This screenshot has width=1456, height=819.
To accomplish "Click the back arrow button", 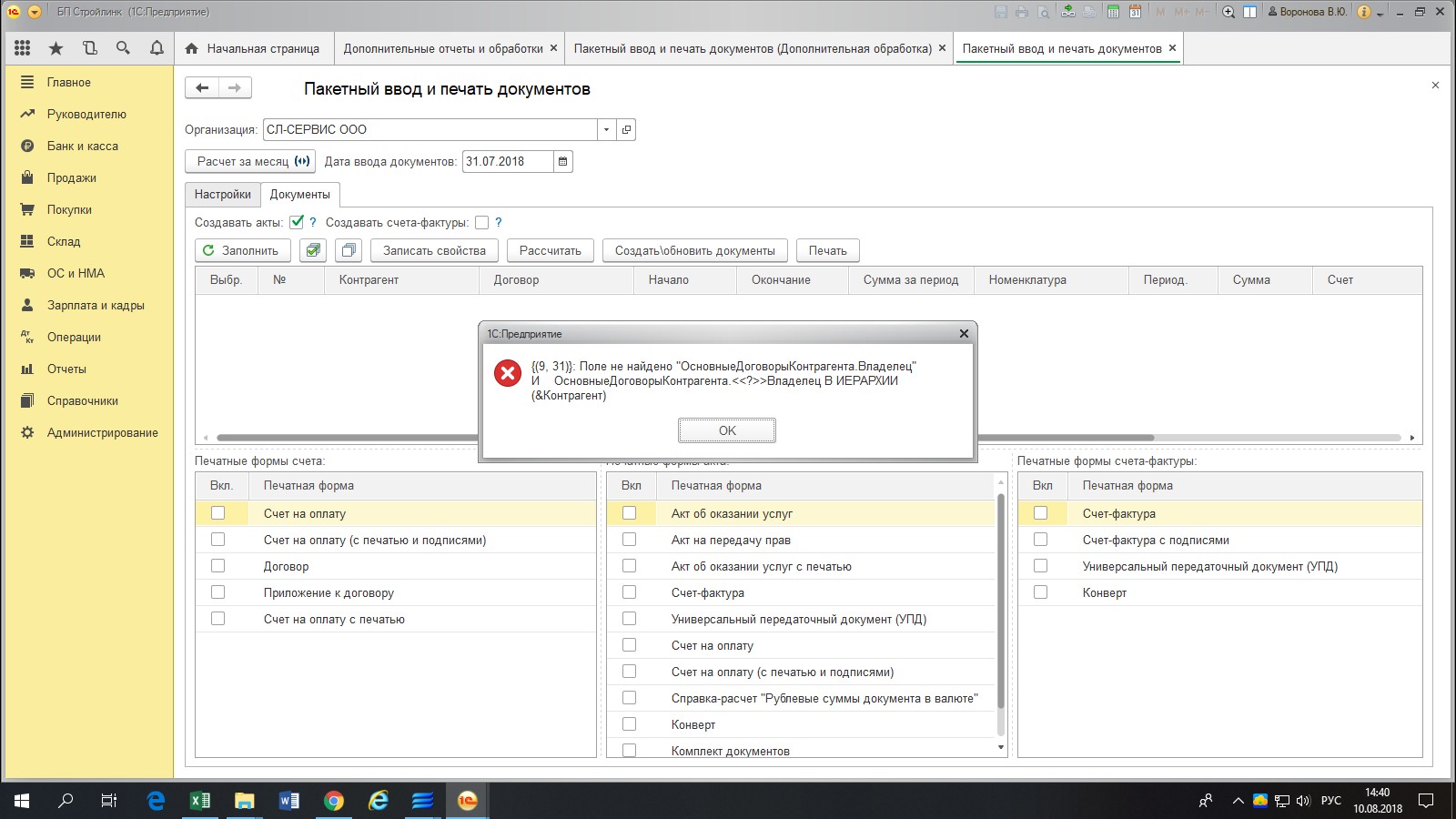I will (202, 88).
